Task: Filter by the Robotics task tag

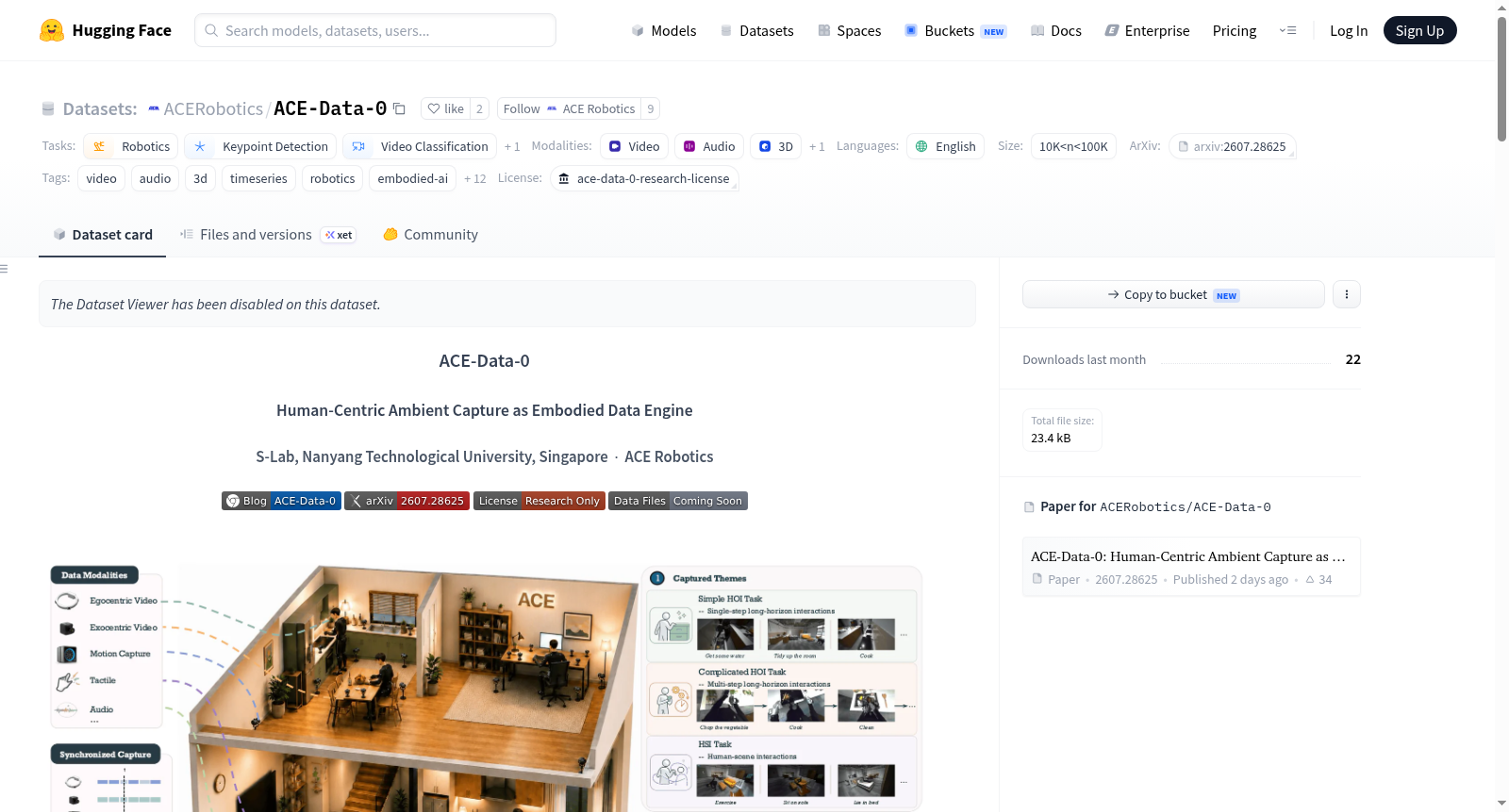Action: pyautogui.click(x=131, y=146)
